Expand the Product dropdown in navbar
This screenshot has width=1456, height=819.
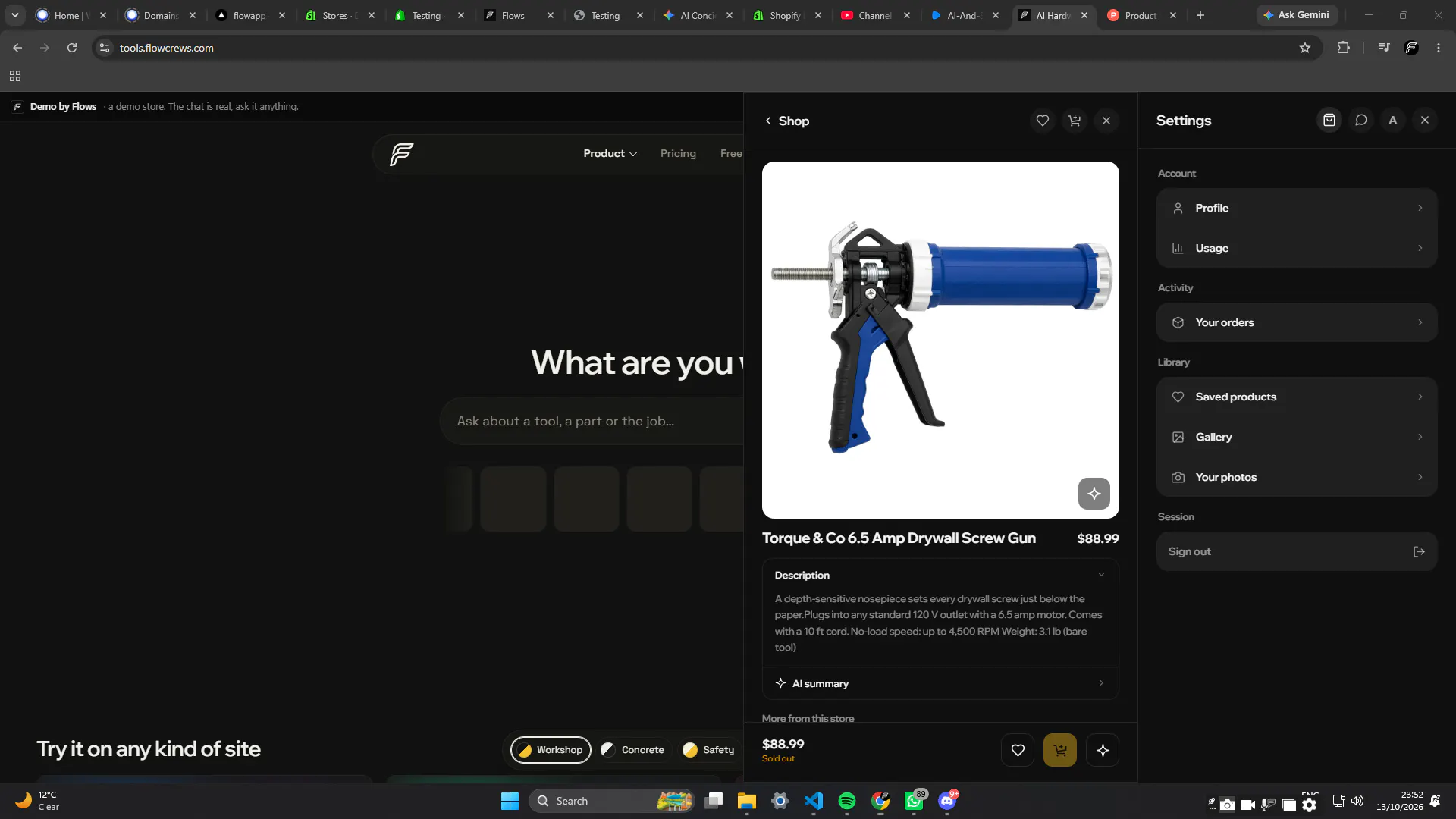point(610,153)
